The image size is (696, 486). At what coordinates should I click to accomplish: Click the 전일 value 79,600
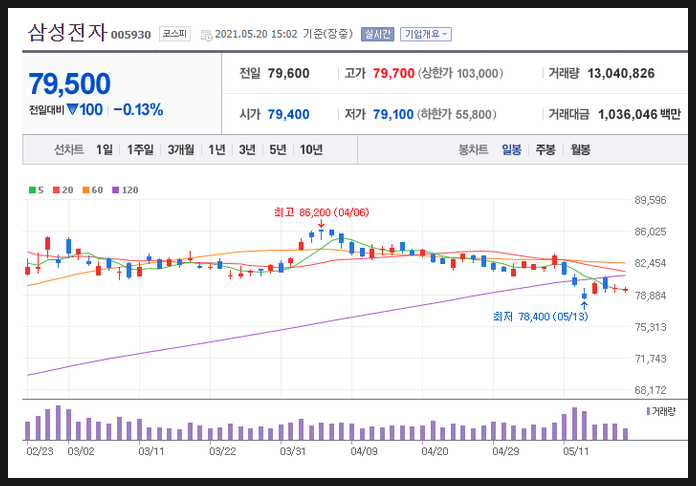pos(289,73)
